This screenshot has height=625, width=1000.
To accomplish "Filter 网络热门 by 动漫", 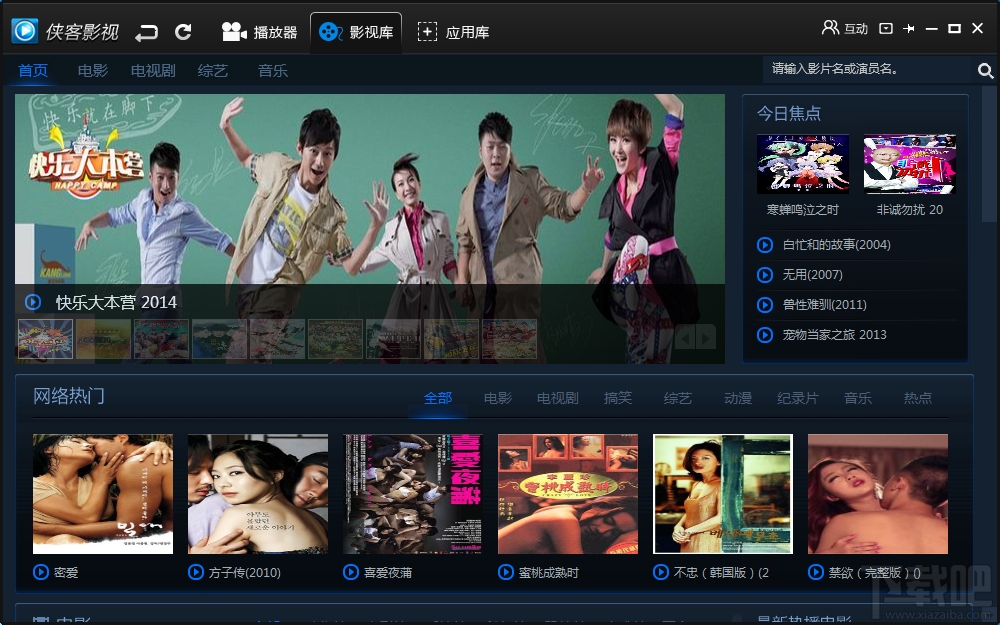I will coord(738,398).
